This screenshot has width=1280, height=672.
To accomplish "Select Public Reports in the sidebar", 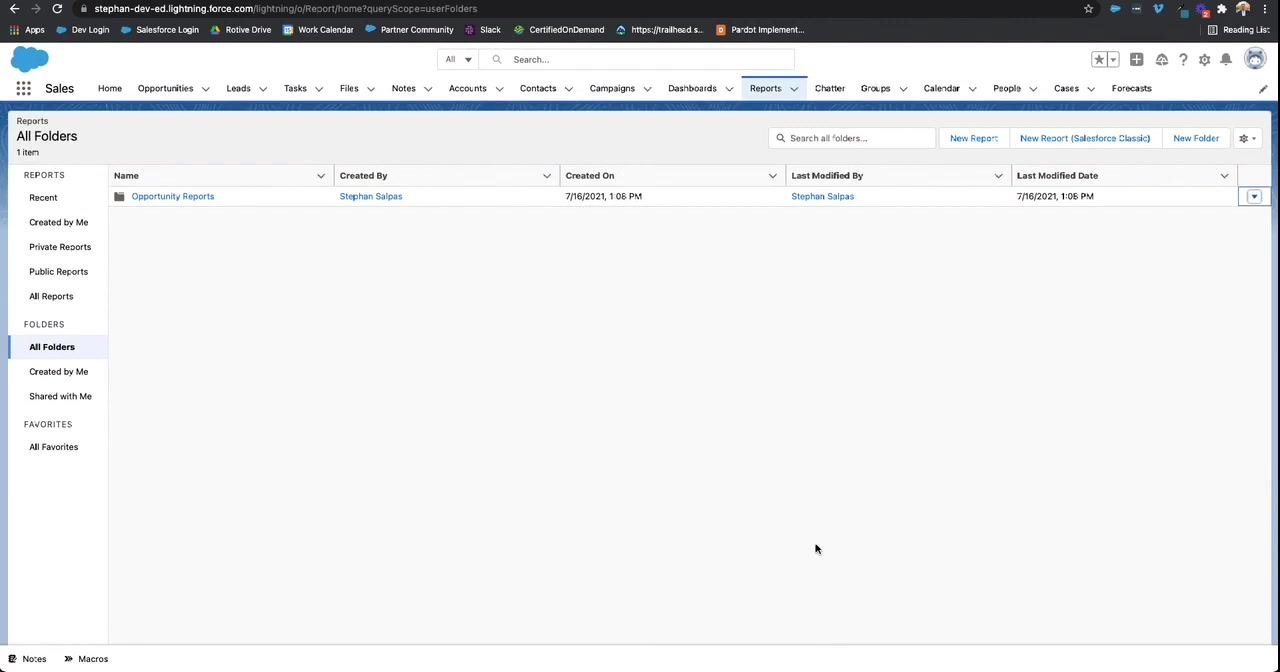I will point(58,272).
